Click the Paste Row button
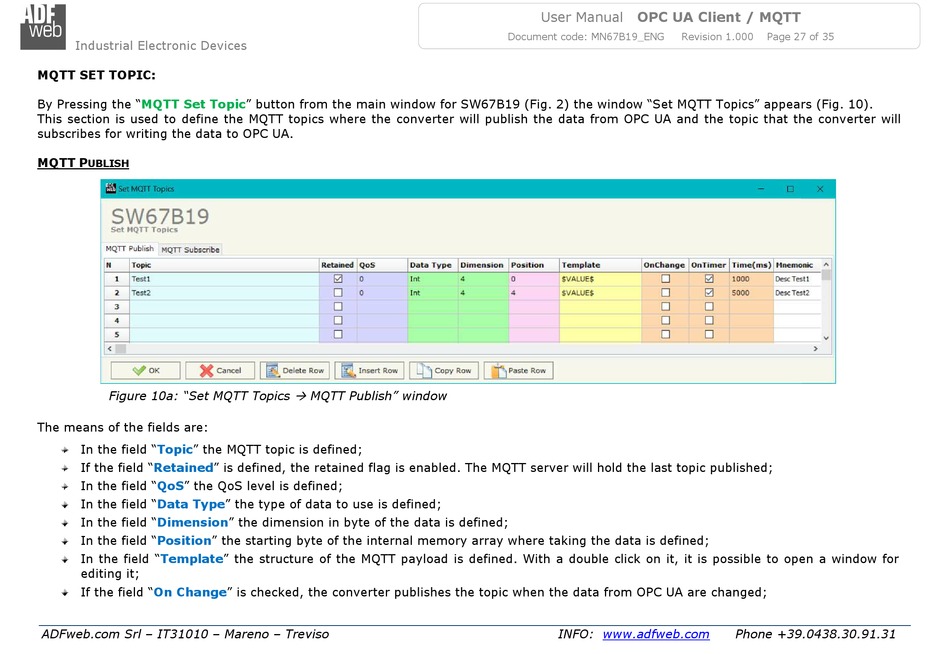Image resolution: width=950 pixels, height=654 pixels. pos(518,370)
